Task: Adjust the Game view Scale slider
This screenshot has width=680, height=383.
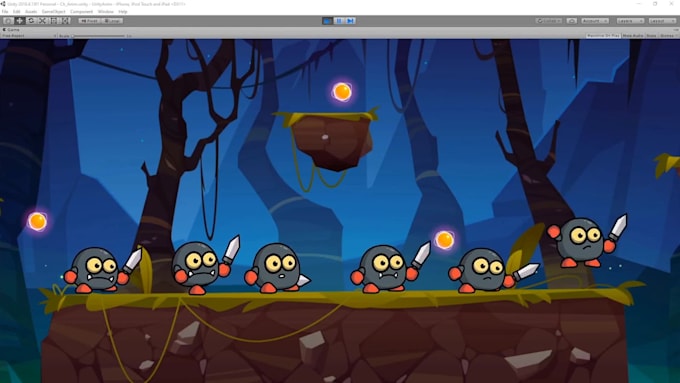Action: pos(99,36)
